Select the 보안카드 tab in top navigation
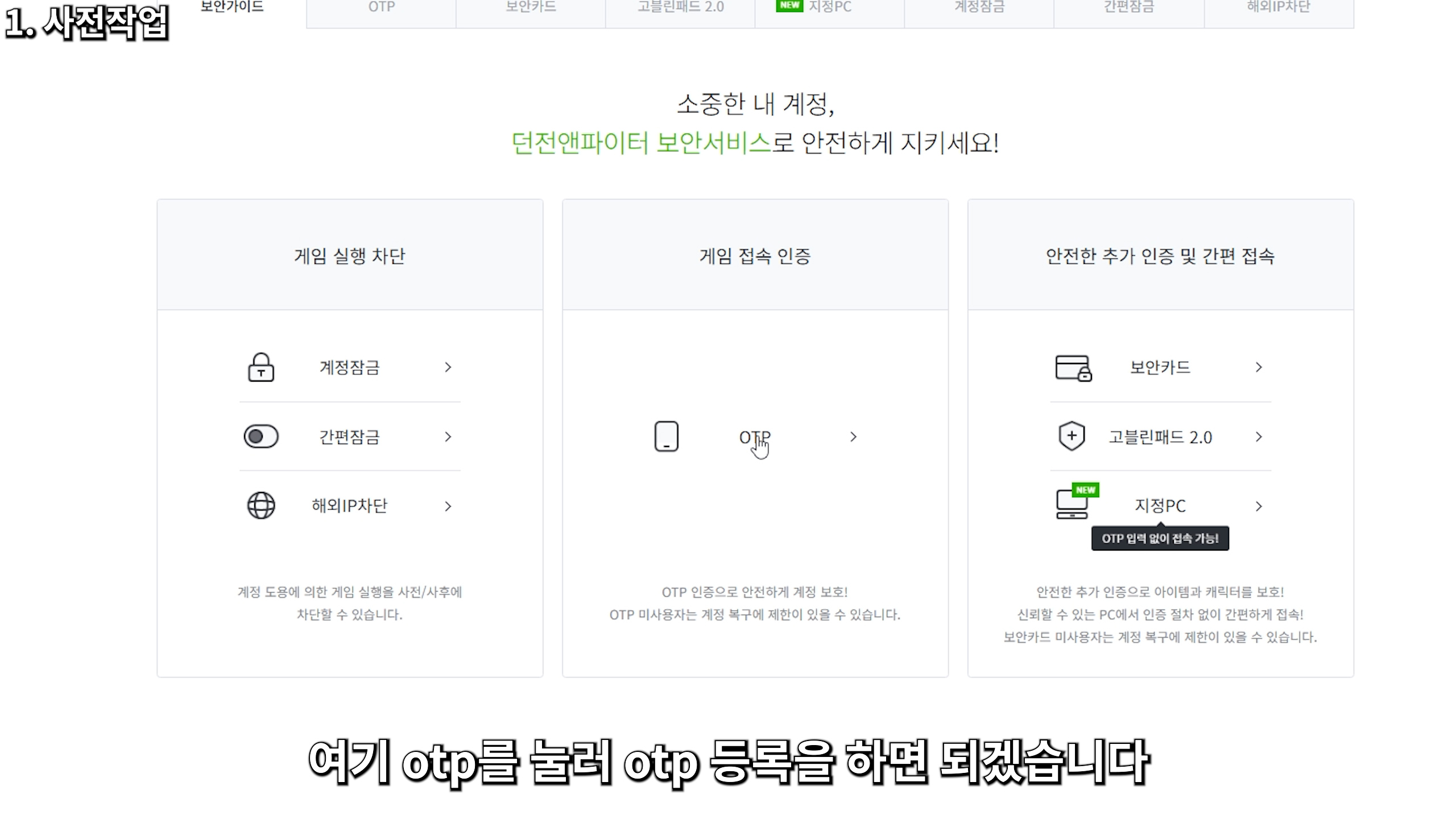1456x819 pixels. [x=530, y=8]
